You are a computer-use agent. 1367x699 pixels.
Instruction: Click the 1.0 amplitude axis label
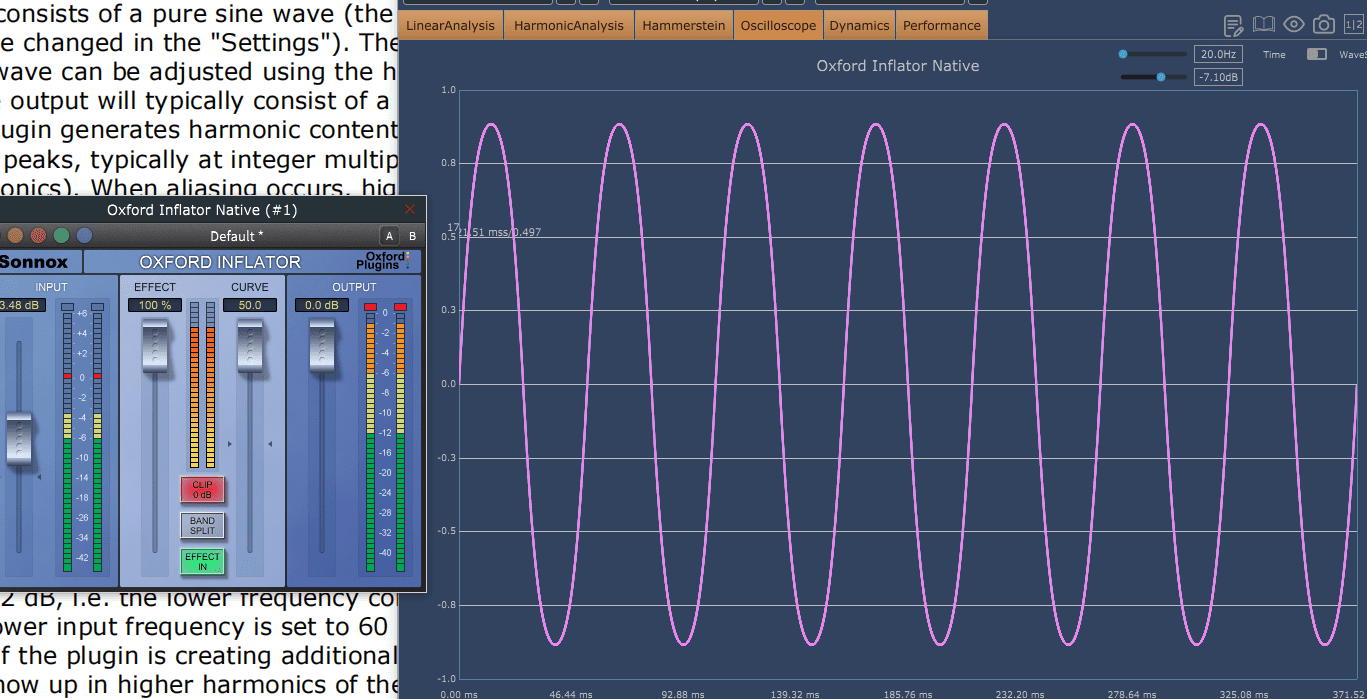click(448, 90)
